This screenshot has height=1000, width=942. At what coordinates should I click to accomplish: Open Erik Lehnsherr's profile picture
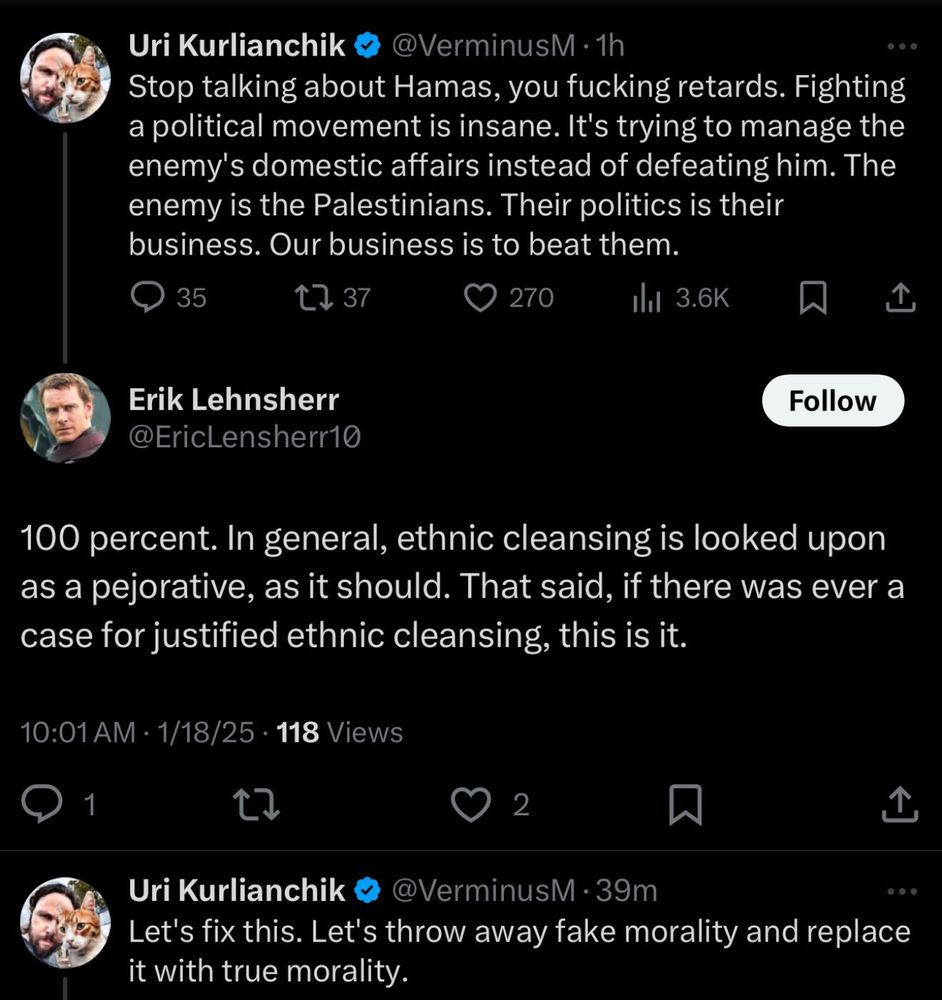[65, 416]
